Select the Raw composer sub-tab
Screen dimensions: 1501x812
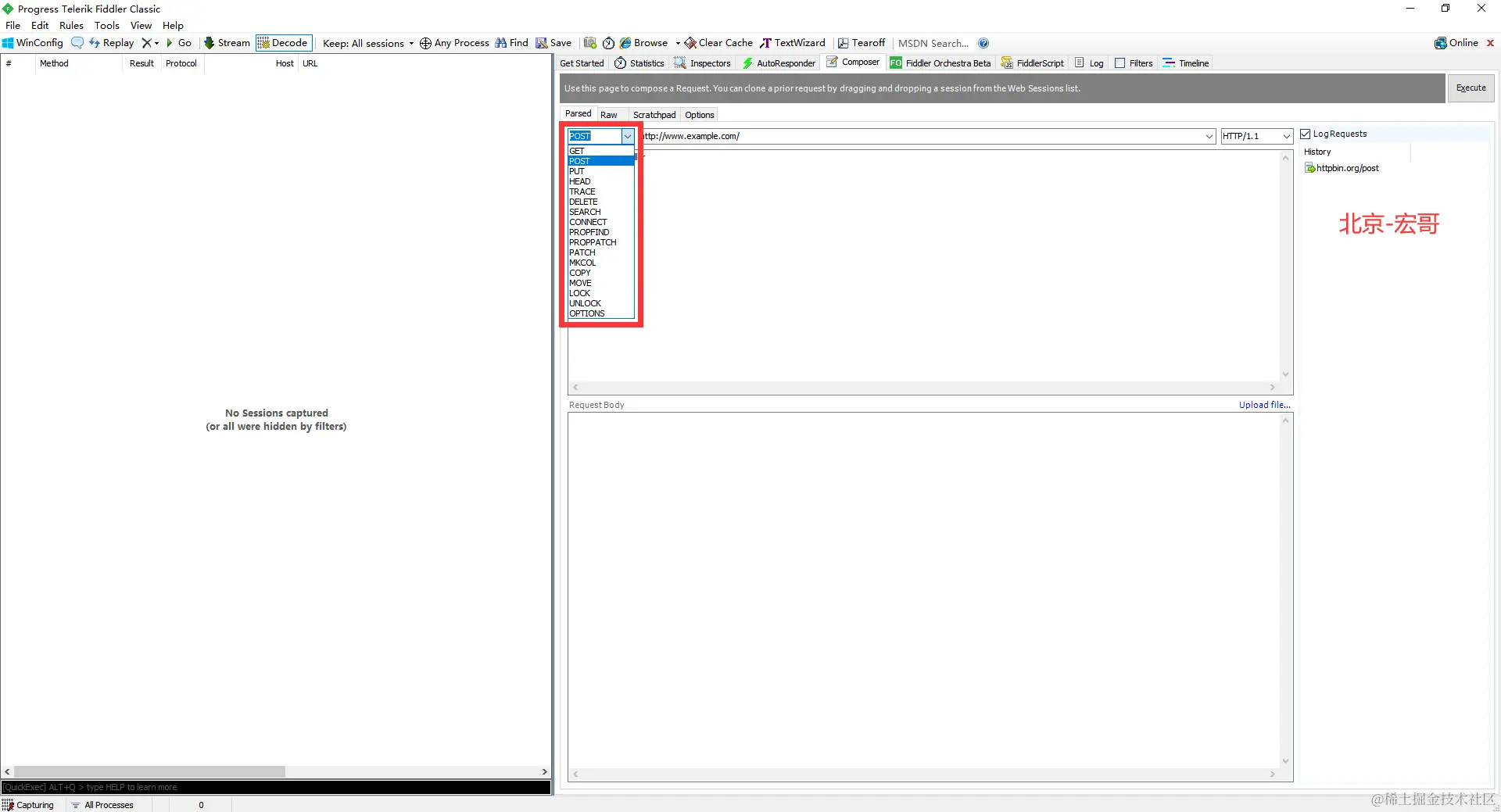pos(609,115)
